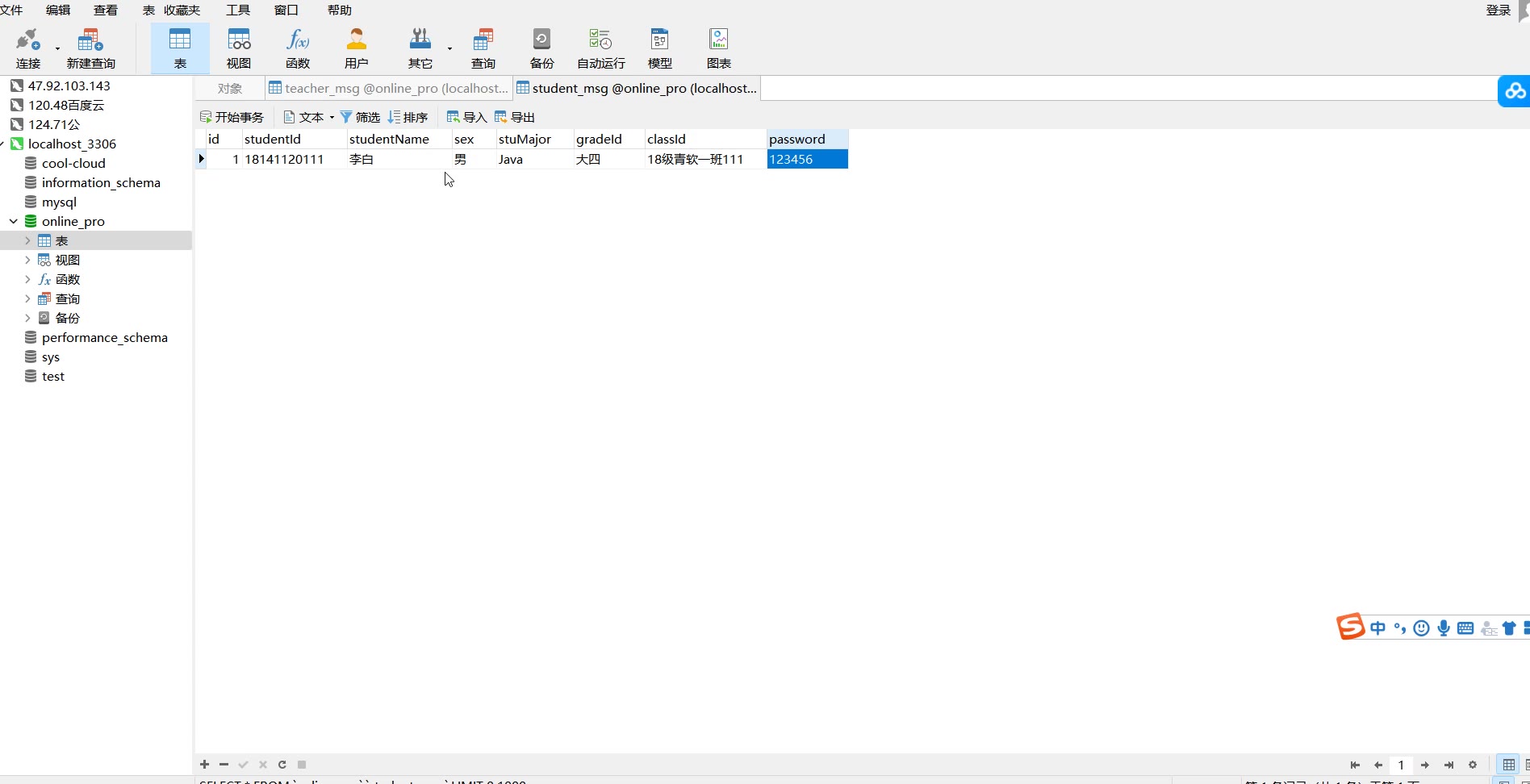Image resolution: width=1530 pixels, height=784 pixels.
Task: Click the Model (模型) toolbar icon
Action: coord(659,48)
